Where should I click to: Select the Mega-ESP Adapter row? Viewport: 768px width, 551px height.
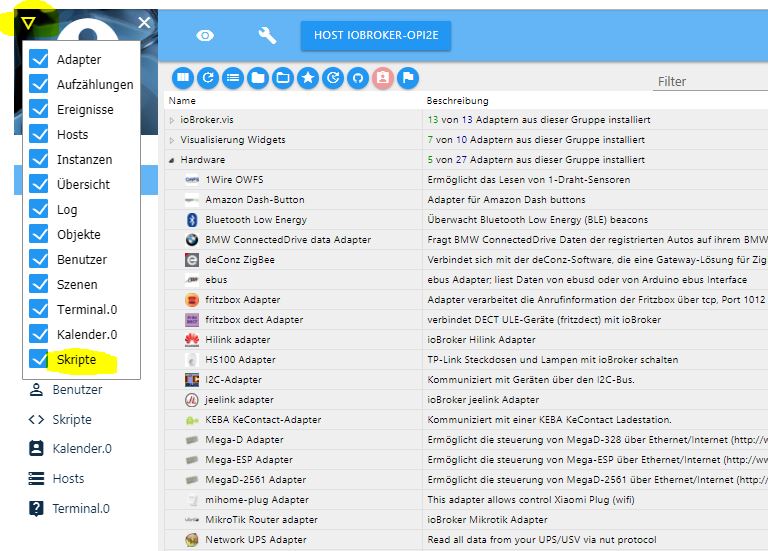click(x=466, y=459)
